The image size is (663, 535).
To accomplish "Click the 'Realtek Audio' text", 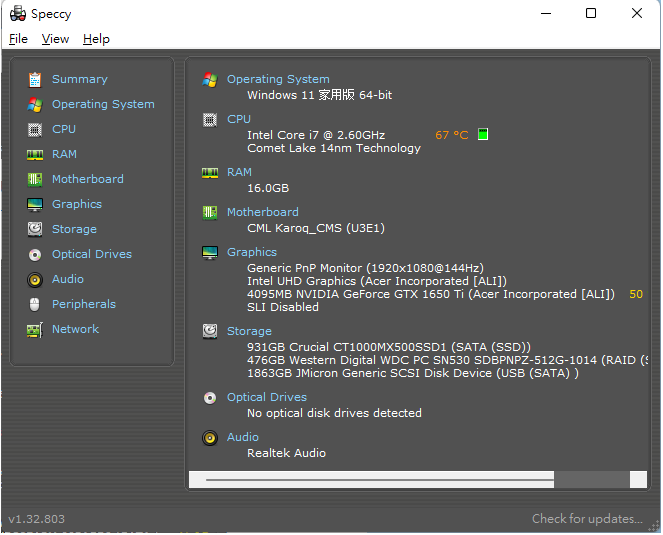I will 286,453.
